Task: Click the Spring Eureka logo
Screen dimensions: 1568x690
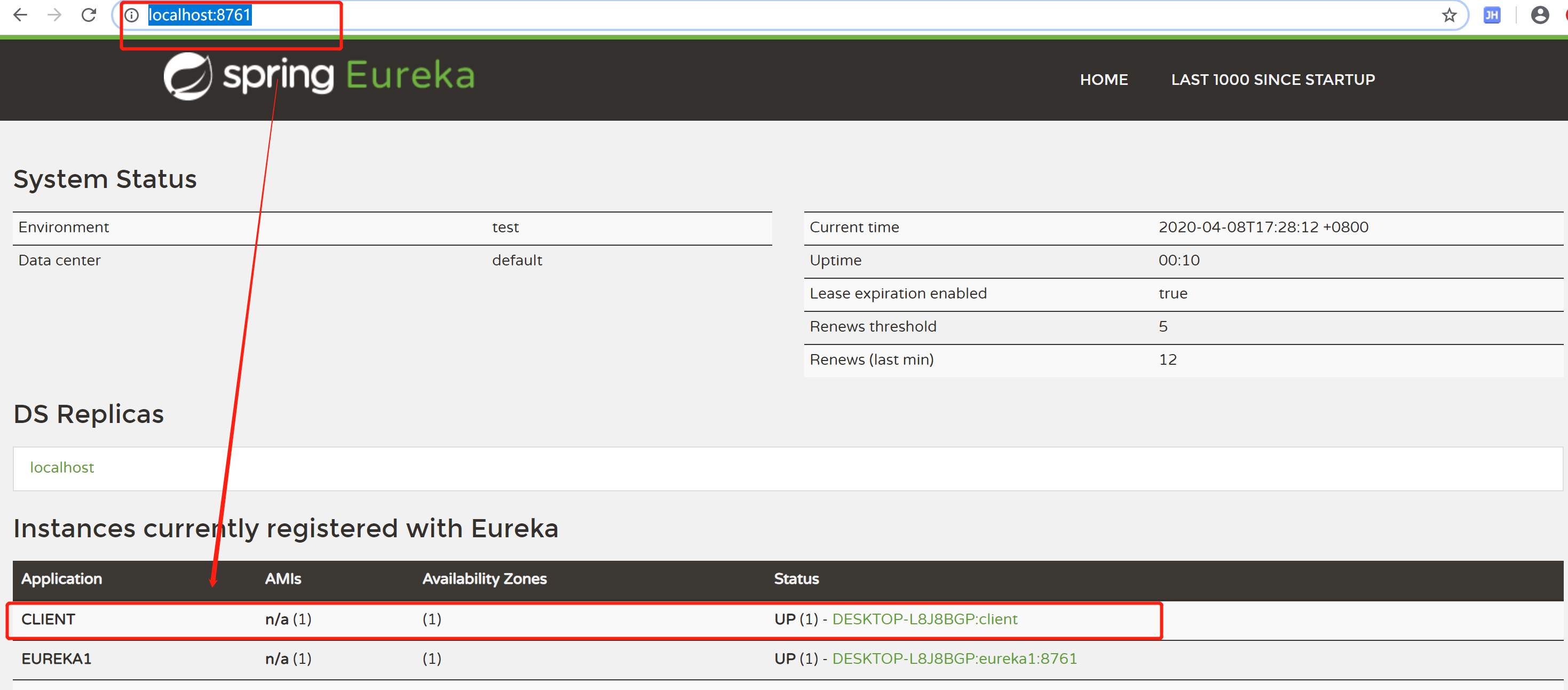Action: 319,76
